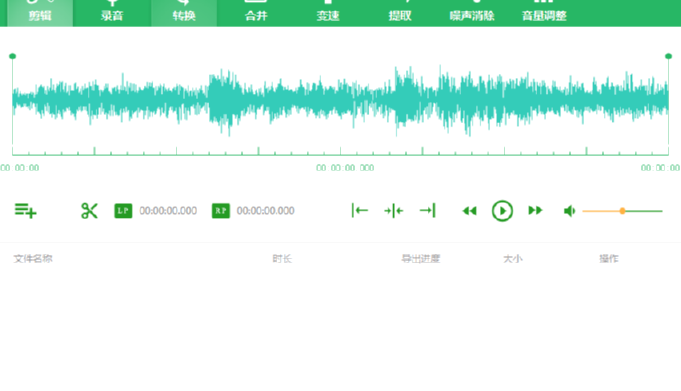Click the 文件名称 column header
Screen dimensions: 681x391
coord(33,258)
